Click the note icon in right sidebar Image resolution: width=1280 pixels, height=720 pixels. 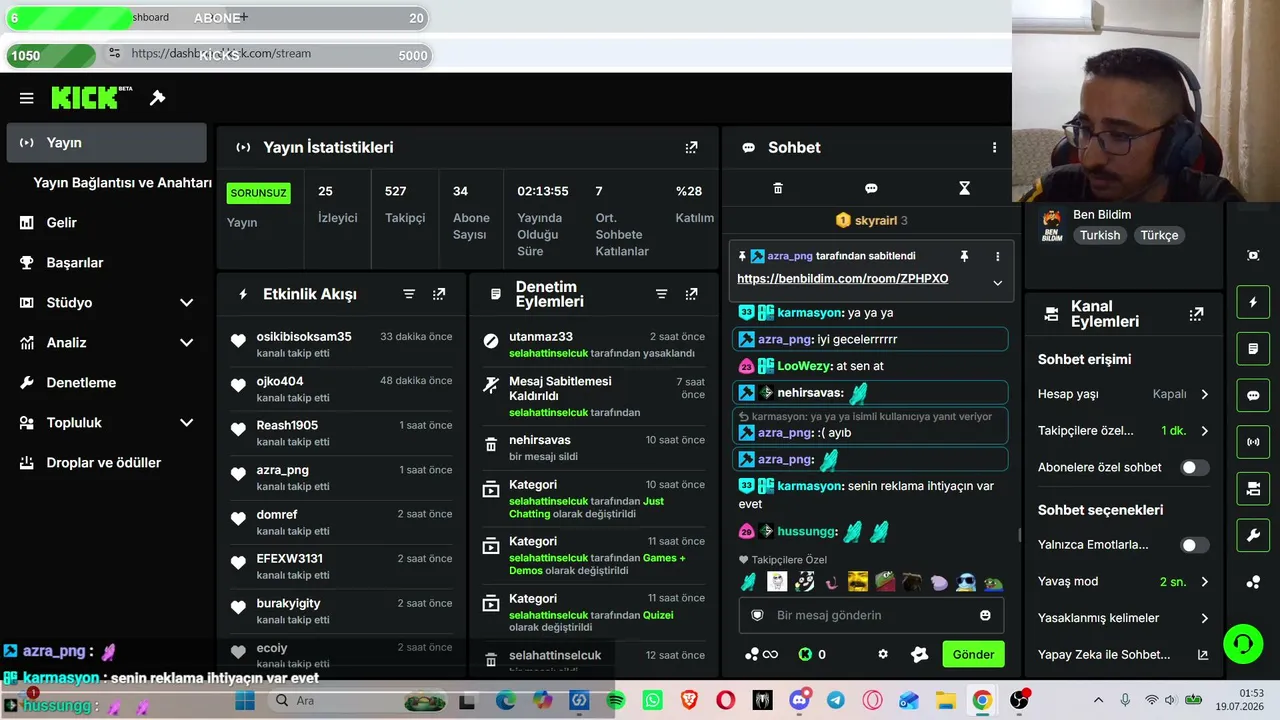pos(1253,349)
